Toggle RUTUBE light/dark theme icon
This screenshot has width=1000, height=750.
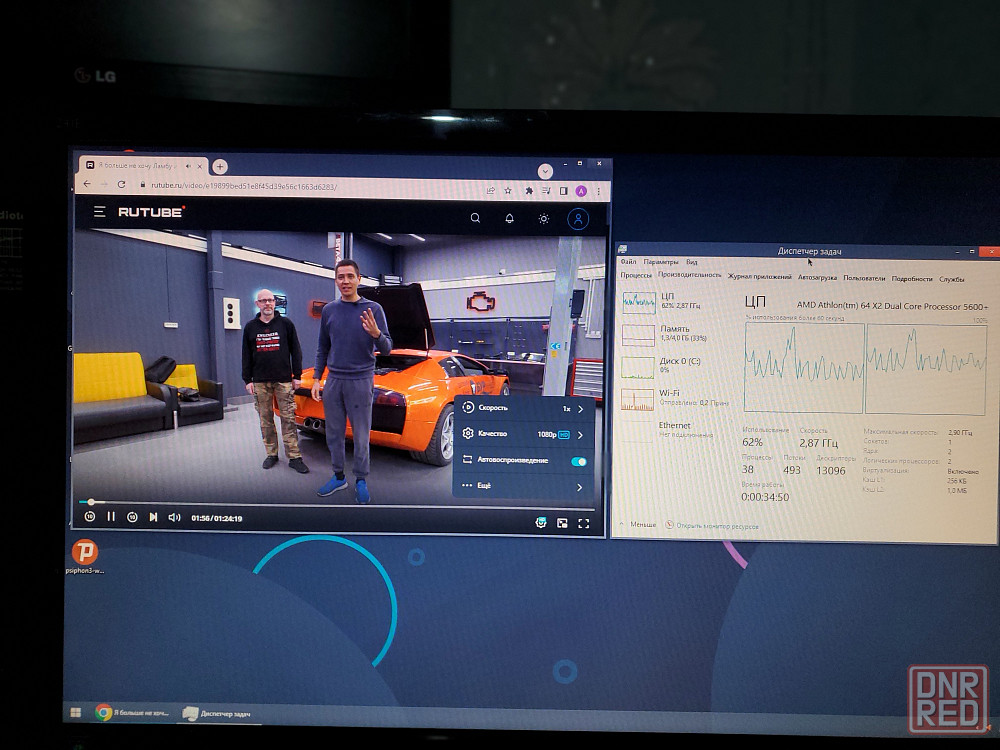[543, 219]
